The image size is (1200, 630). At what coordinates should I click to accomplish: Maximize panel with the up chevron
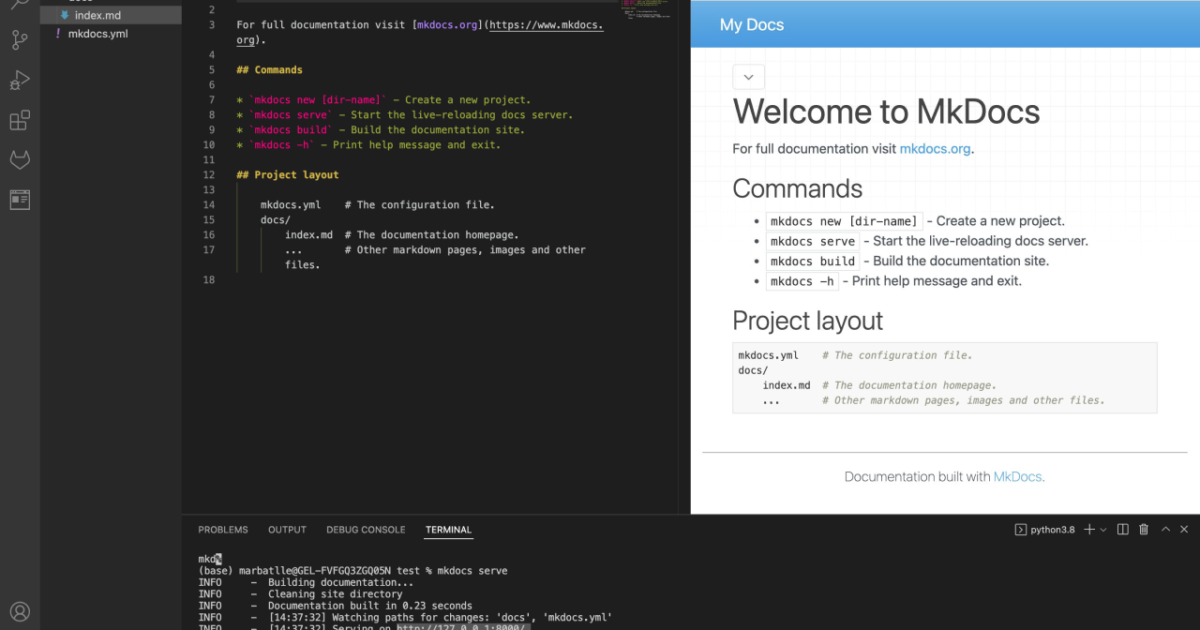[x=1164, y=529]
